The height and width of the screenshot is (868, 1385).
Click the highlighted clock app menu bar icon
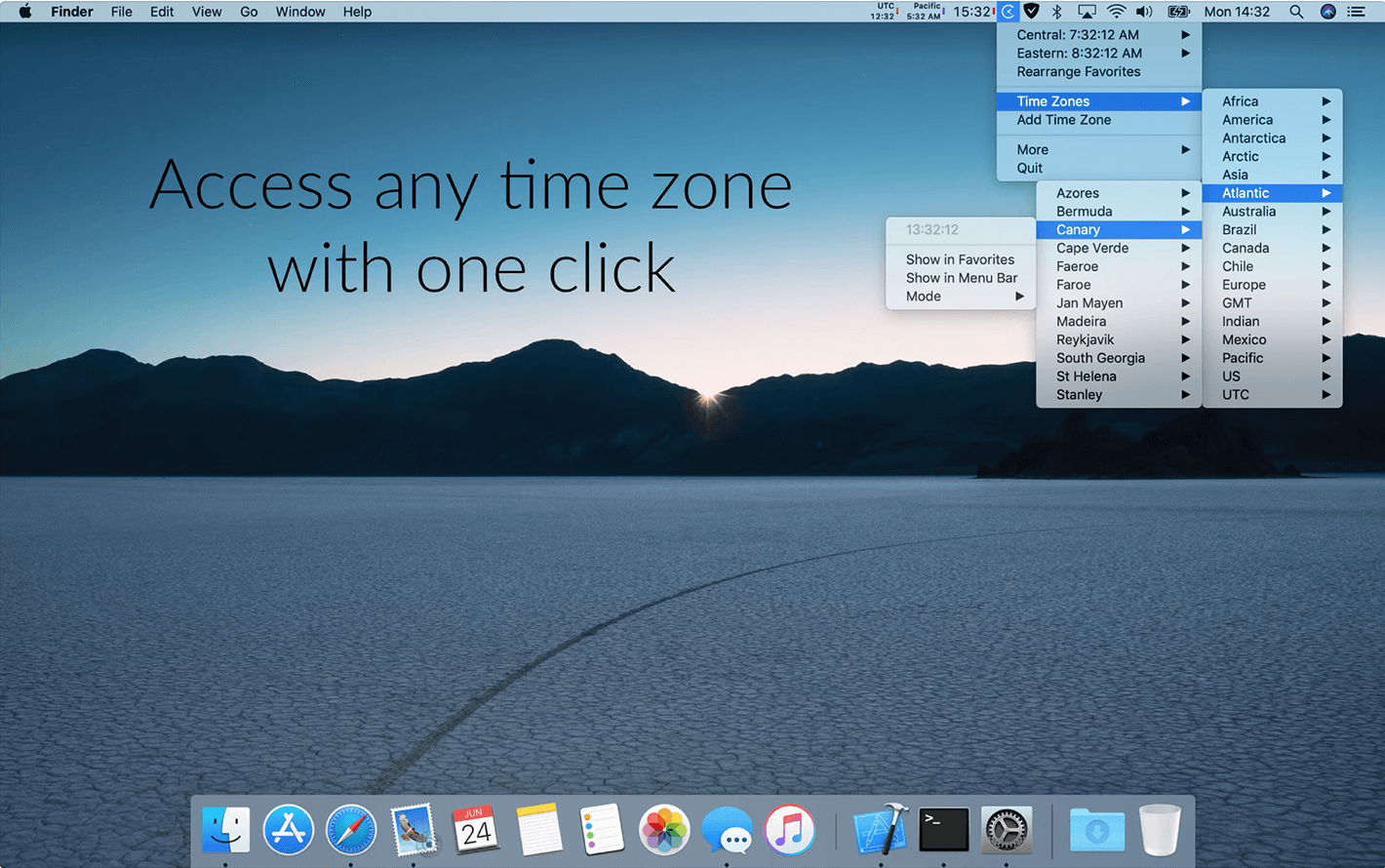[x=1008, y=12]
